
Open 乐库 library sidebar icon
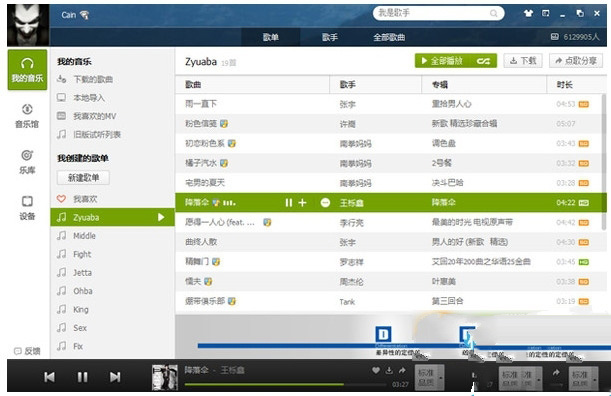(27, 162)
